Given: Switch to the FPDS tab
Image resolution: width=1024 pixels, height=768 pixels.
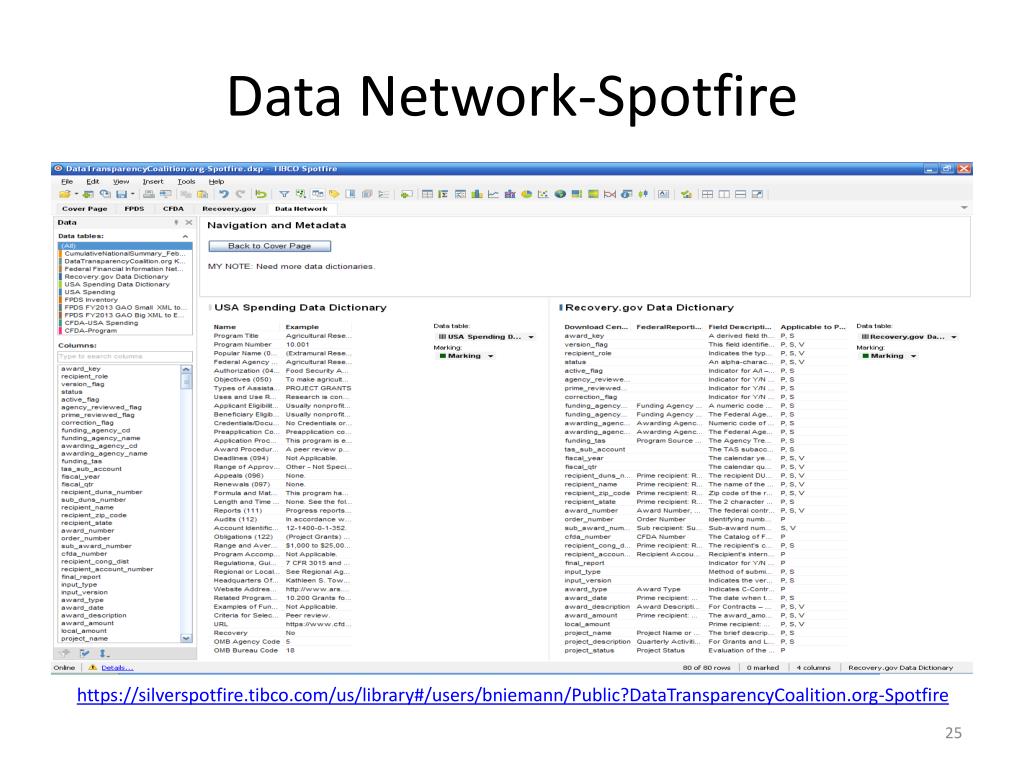Looking at the screenshot, I should tap(134, 209).
